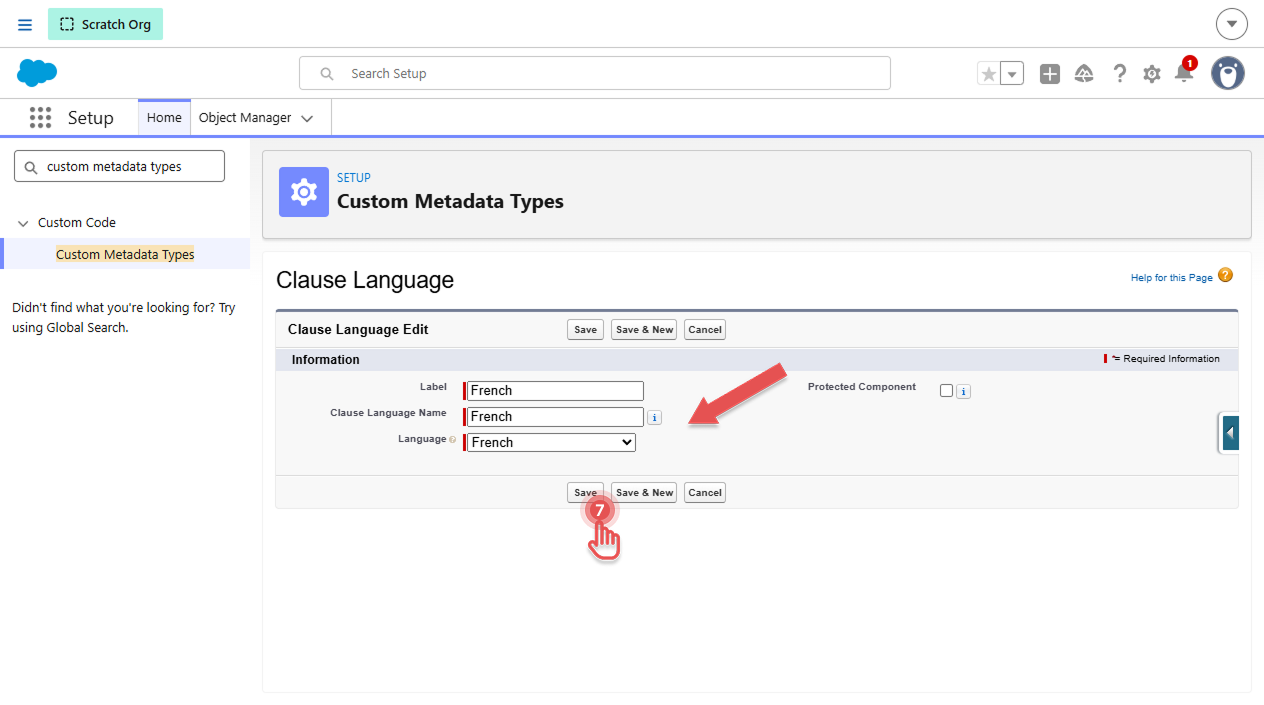Open the favorites list dropdown arrow

tap(1012, 74)
